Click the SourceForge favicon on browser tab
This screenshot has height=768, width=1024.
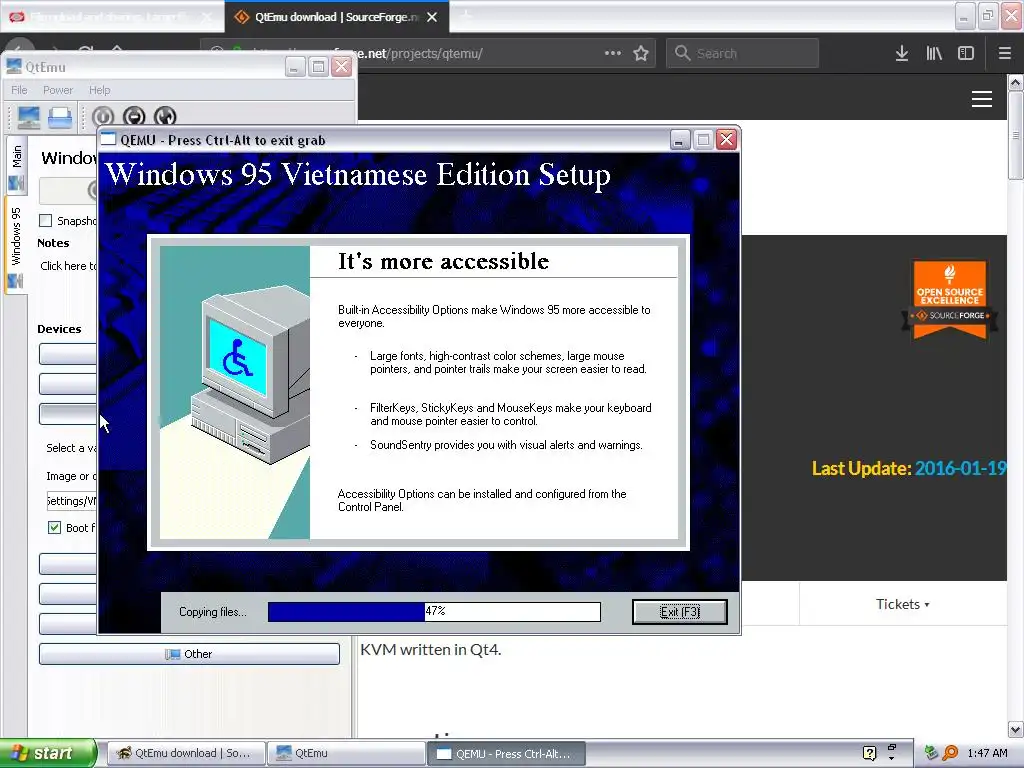242,17
